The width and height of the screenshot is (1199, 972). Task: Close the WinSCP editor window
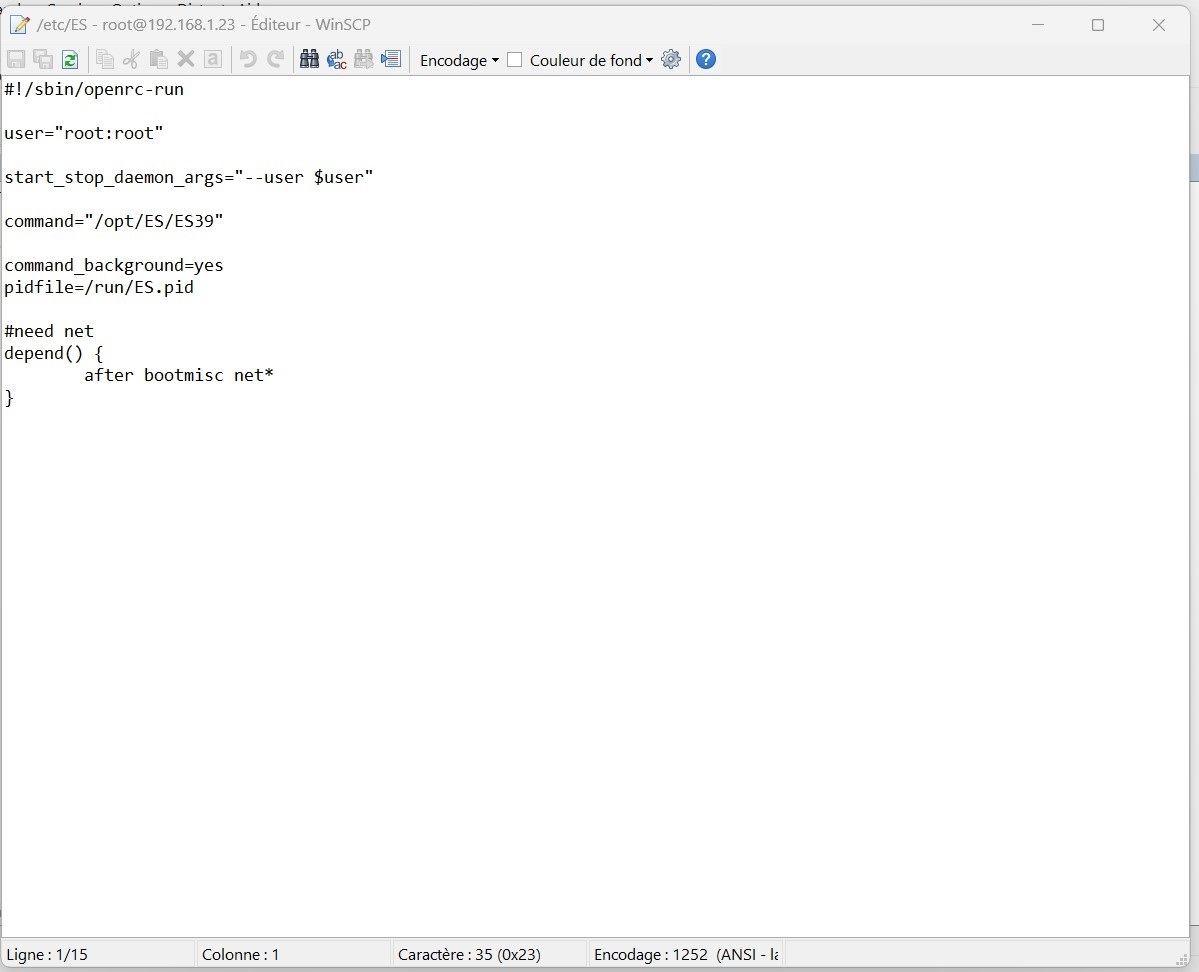tap(1158, 24)
